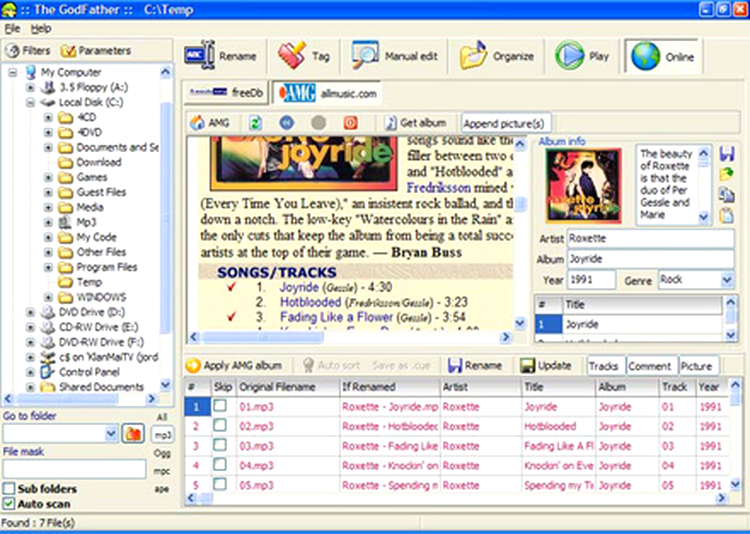
Task: Toggle Skip checkbox for 03.mp3
Action: (x=220, y=445)
